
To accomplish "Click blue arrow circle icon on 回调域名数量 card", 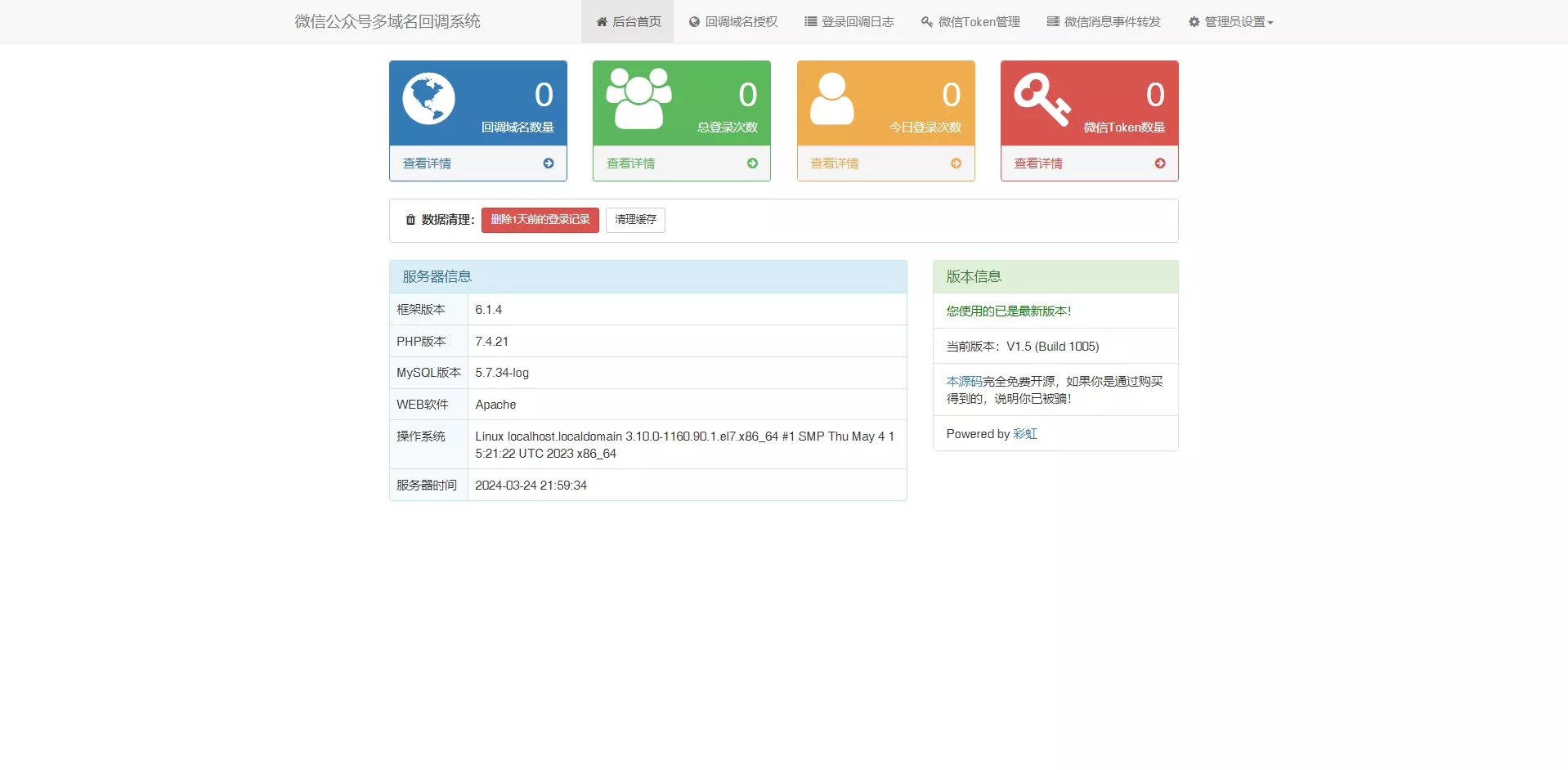I will [x=549, y=163].
